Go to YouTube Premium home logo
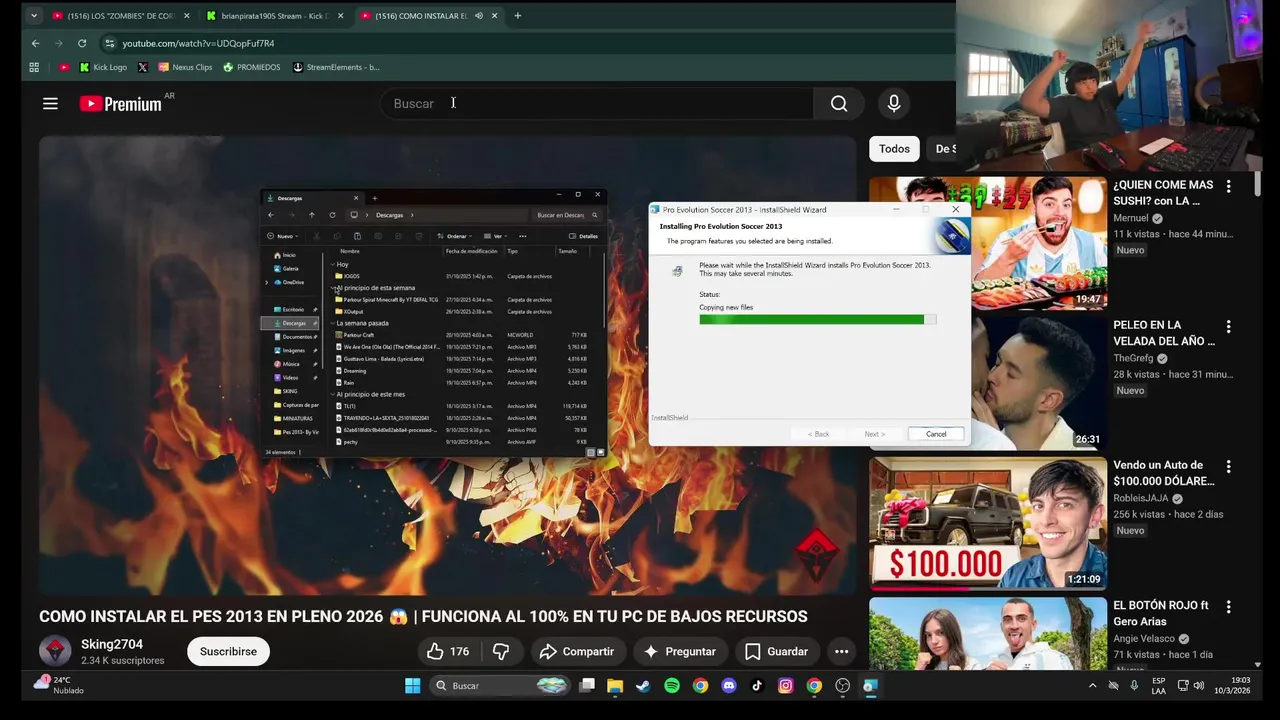1280x720 pixels. 121,104
